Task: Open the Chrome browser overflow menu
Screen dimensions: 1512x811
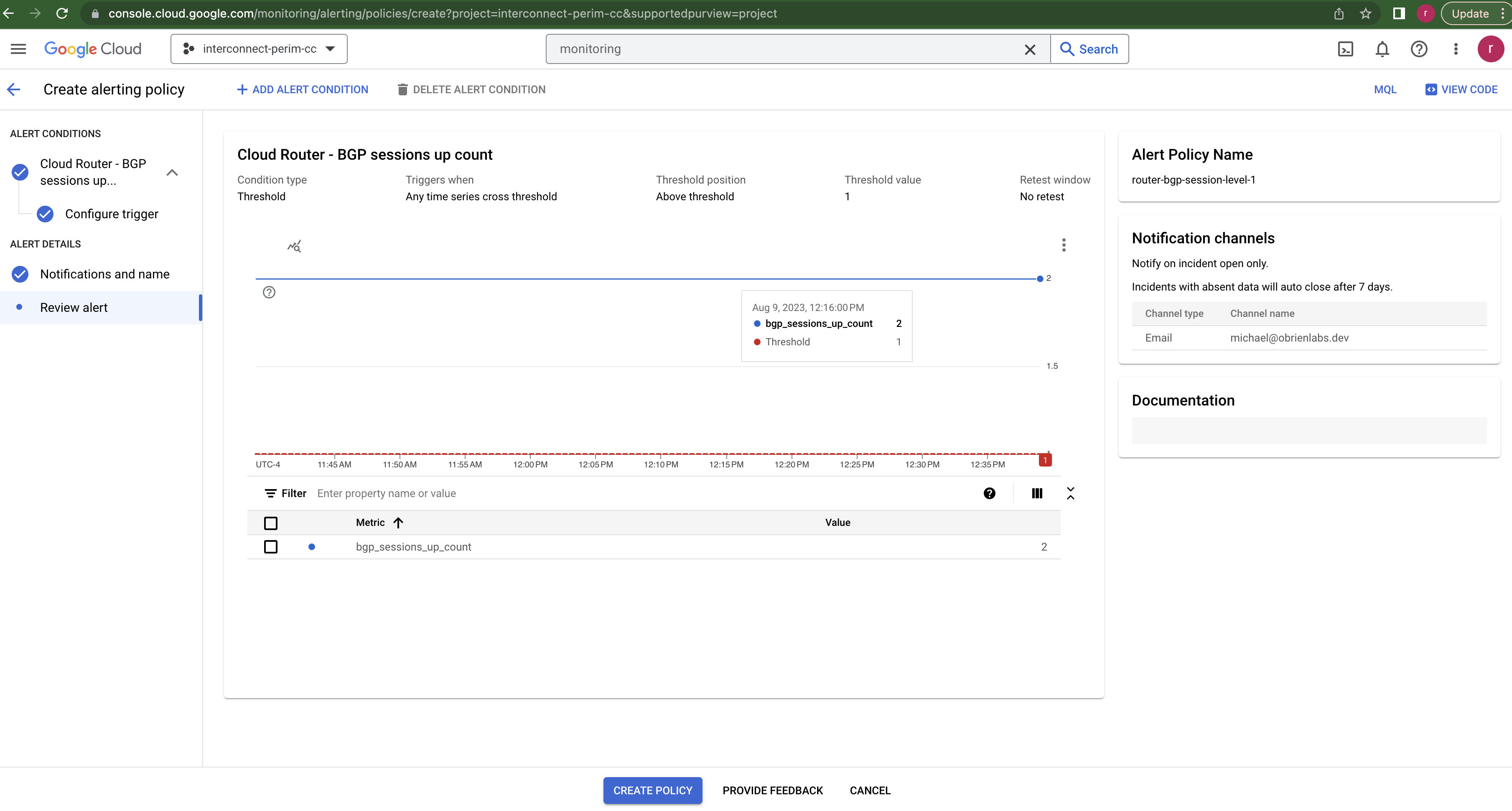Action: point(1501,13)
